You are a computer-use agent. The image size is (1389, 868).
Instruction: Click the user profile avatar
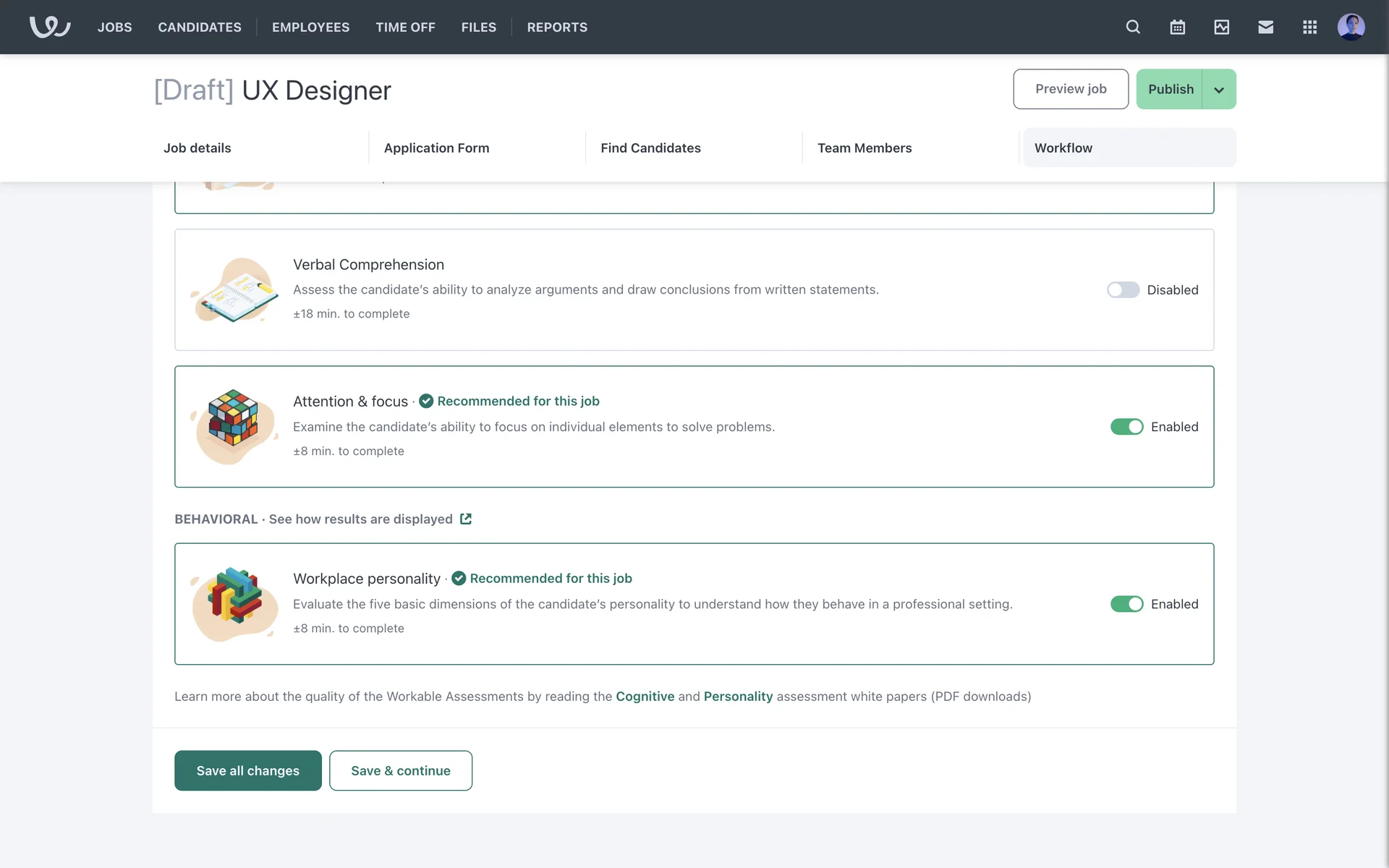click(x=1351, y=27)
